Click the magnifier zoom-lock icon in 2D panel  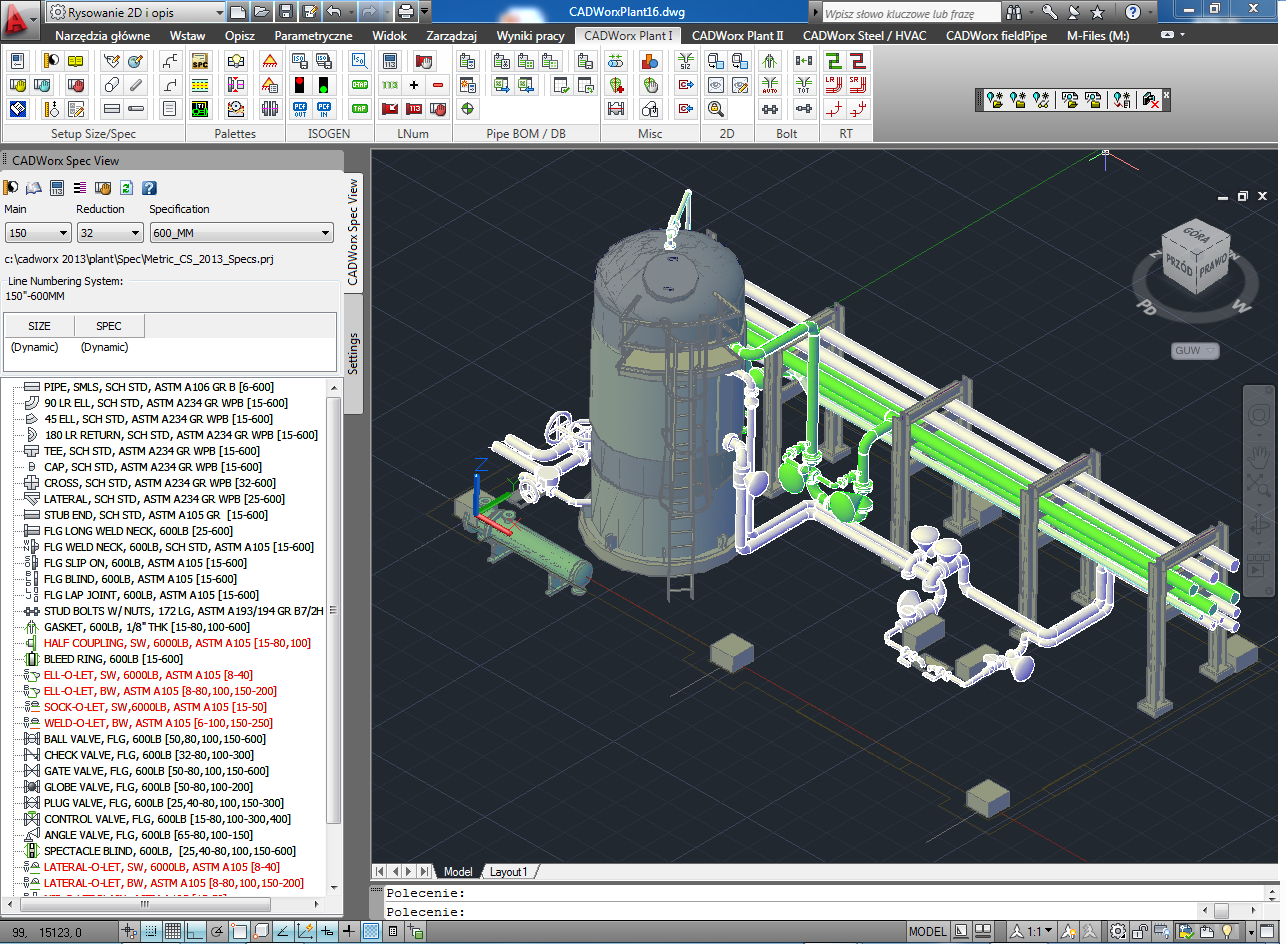point(716,108)
